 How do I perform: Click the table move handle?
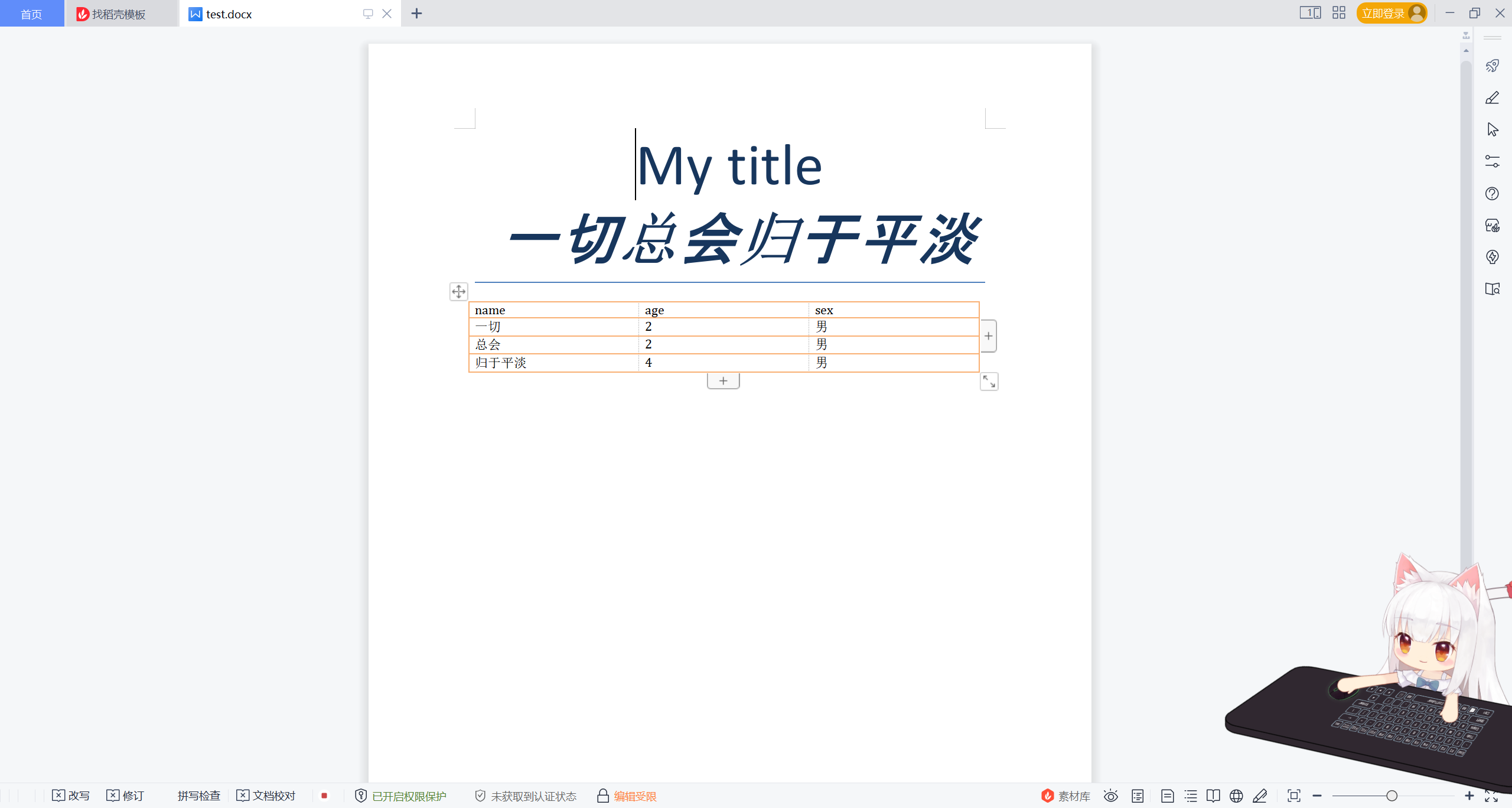[x=458, y=291]
